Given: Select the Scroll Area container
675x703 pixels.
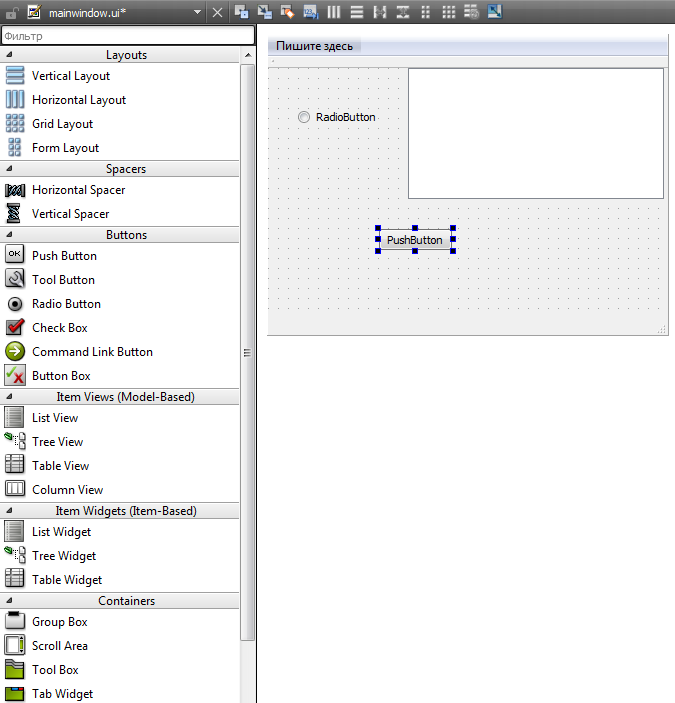Looking at the screenshot, I should pyautogui.click(x=120, y=646).
